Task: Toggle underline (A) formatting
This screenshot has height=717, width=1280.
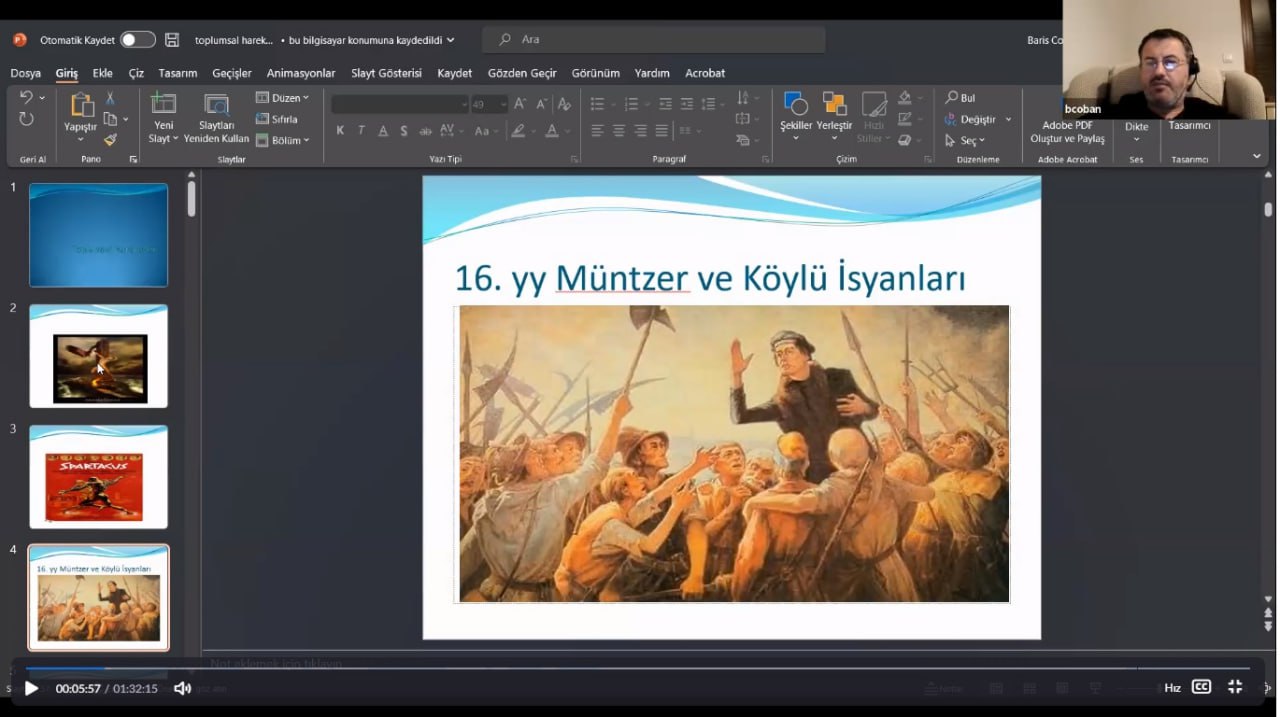Action: tap(383, 131)
